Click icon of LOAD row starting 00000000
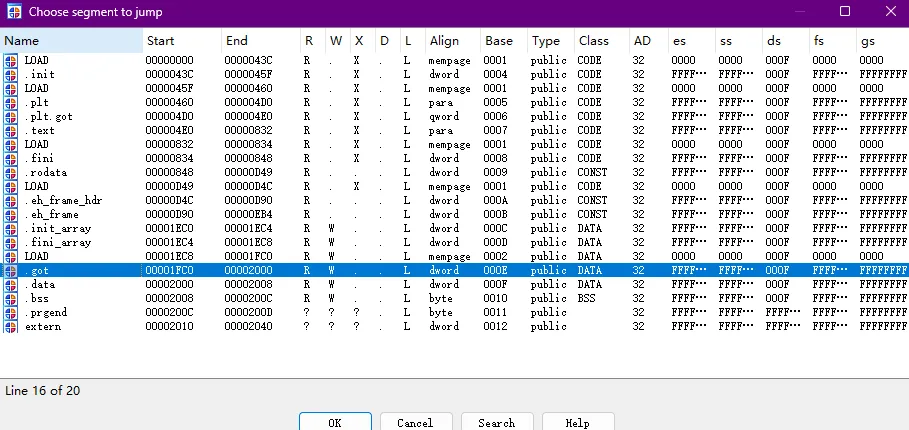The width and height of the screenshot is (909, 430). (x=10, y=60)
